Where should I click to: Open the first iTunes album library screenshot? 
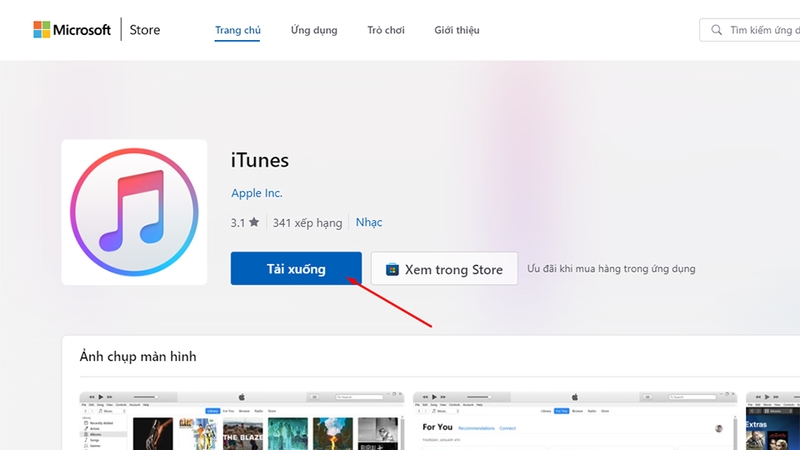[x=242, y=421]
